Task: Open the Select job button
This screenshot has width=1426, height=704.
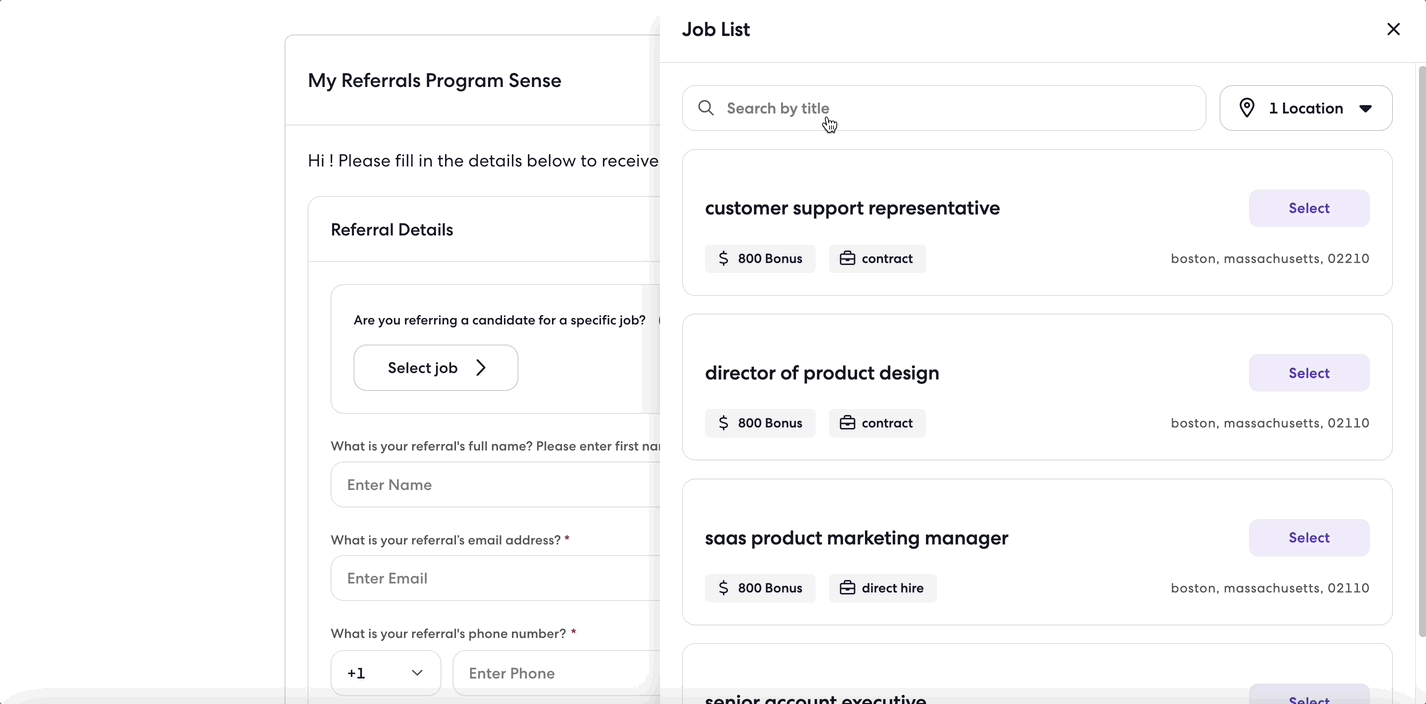Action: pyautogui.click(x=436, y=368)
